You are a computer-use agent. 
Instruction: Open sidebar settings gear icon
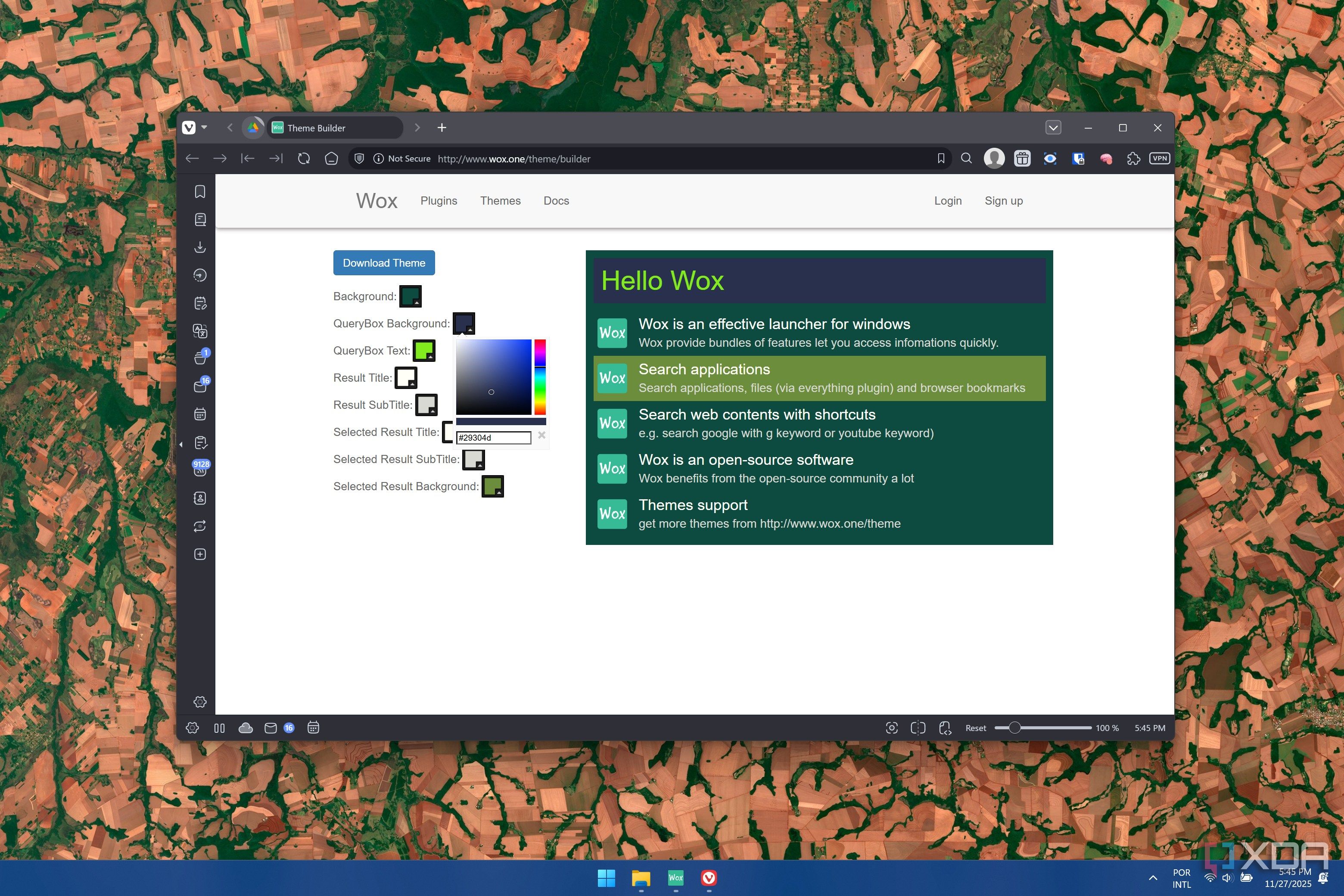pos(200,702)
